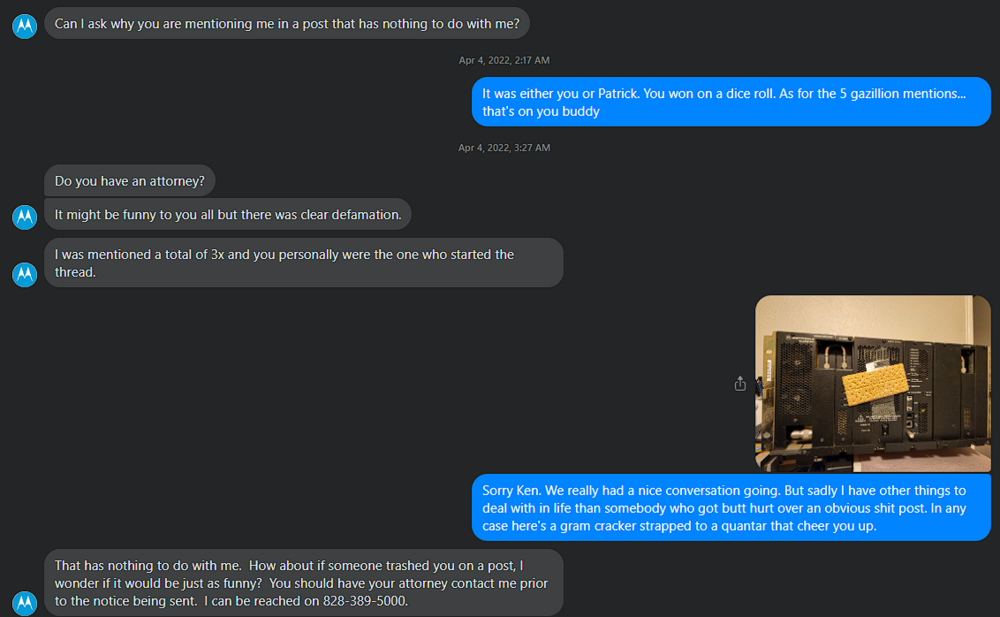Click the 'Can I ask why' message bubble
The height and width of the screenshot is (617, 1000).
287,24
